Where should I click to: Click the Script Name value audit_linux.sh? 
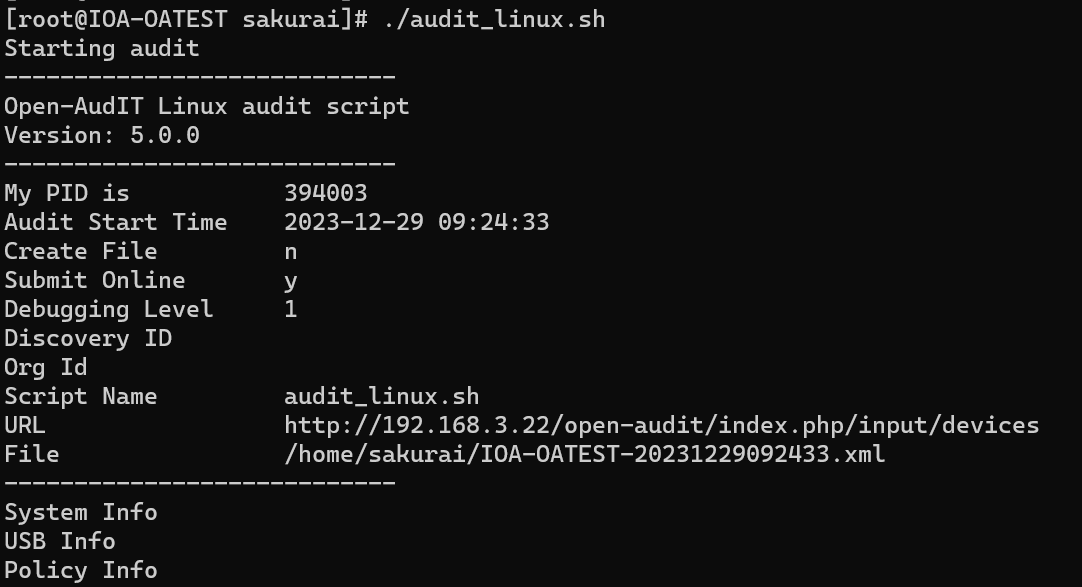pos(382,397)
